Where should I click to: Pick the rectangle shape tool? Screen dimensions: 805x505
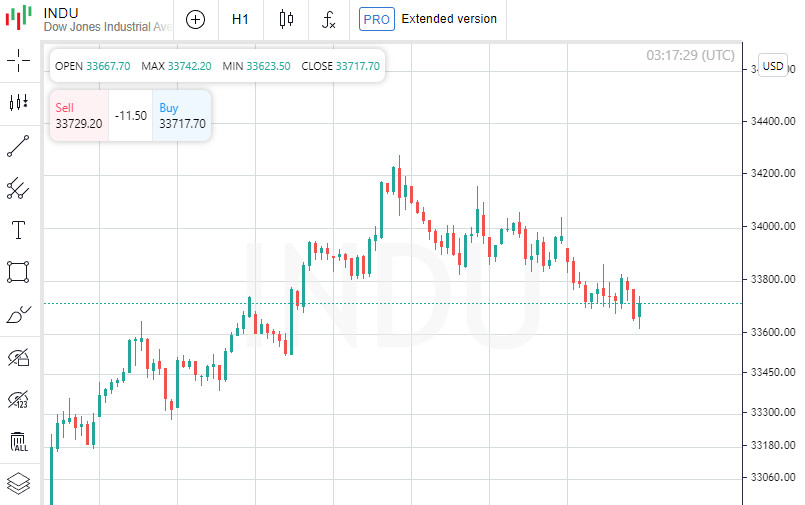click(19, 272)
